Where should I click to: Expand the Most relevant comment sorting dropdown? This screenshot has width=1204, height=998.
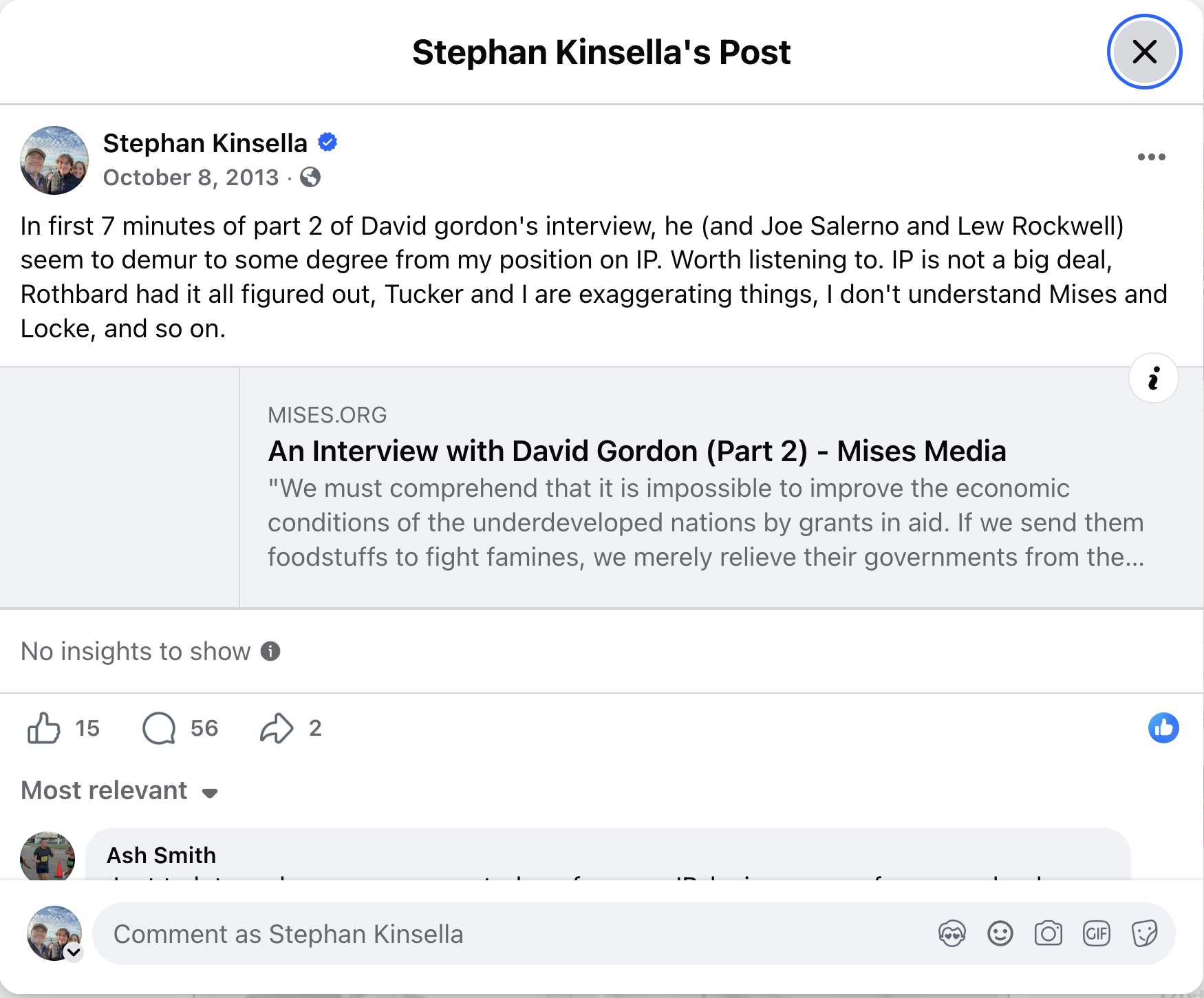coord(120,791)
